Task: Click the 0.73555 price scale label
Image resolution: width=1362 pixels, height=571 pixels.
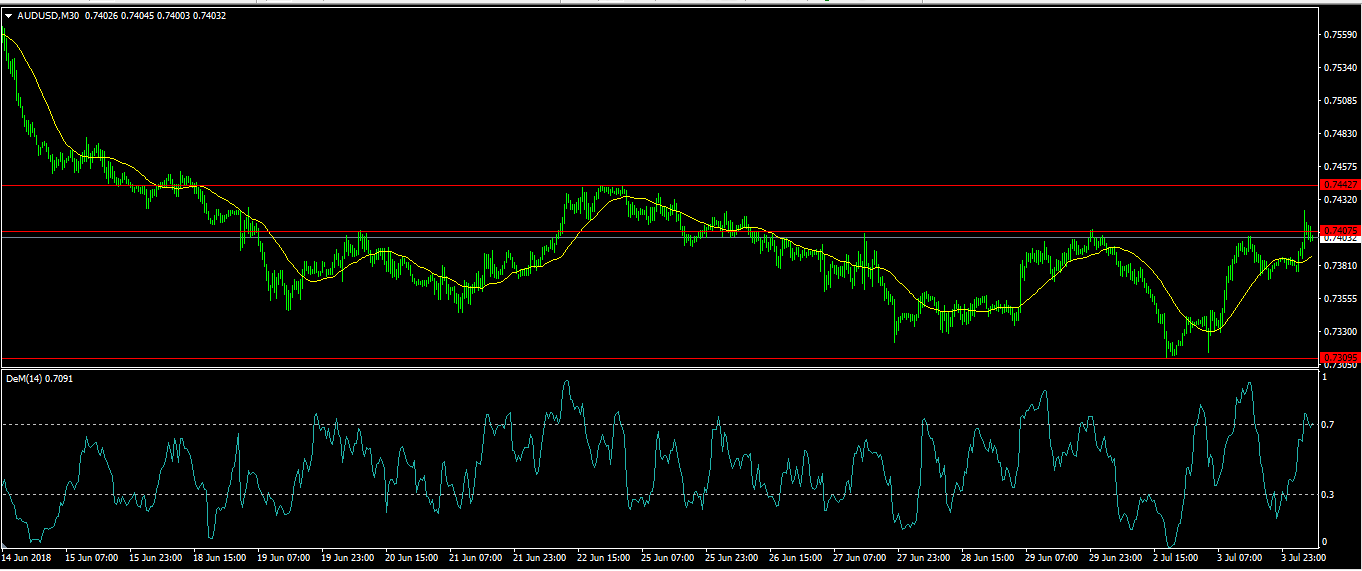Action: (1340, 299)
